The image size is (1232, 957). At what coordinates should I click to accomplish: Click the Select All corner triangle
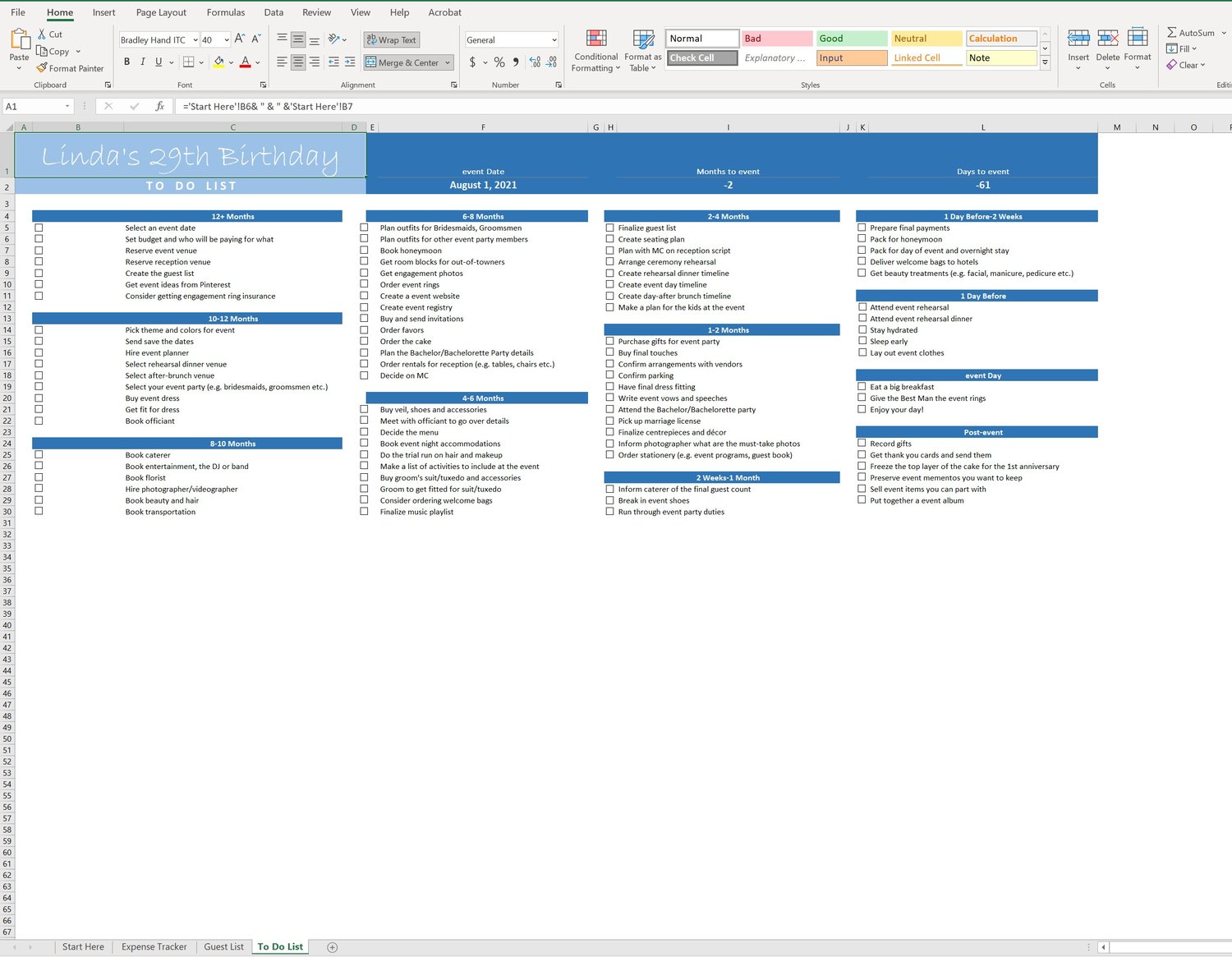pos(8,127)
